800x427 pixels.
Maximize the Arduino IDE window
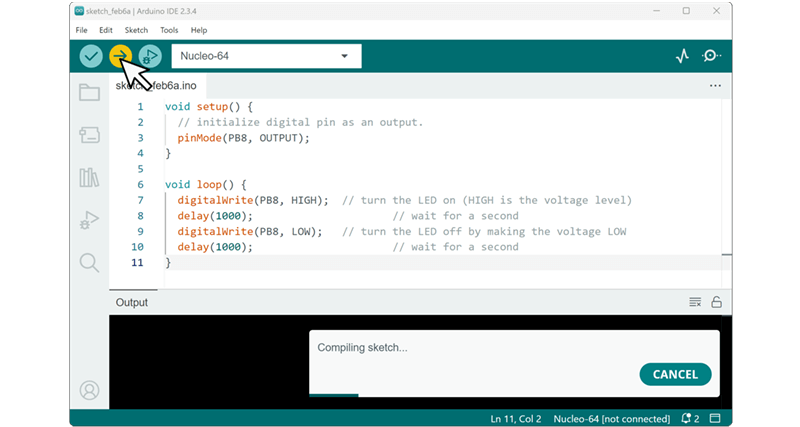pyautogui.click(x=686, y=11)
